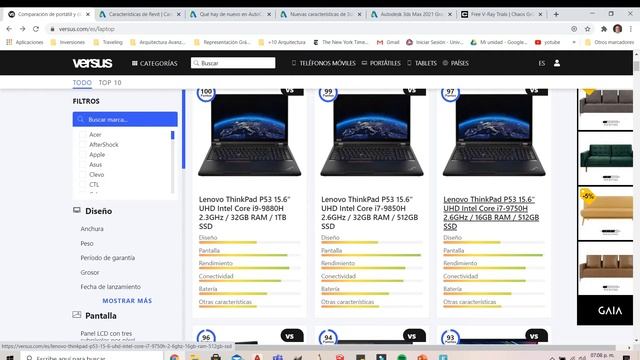Viewport: 640px width, 360px height.
Task: Click the green sofa ad thumbnail
Action: point(605,158)
